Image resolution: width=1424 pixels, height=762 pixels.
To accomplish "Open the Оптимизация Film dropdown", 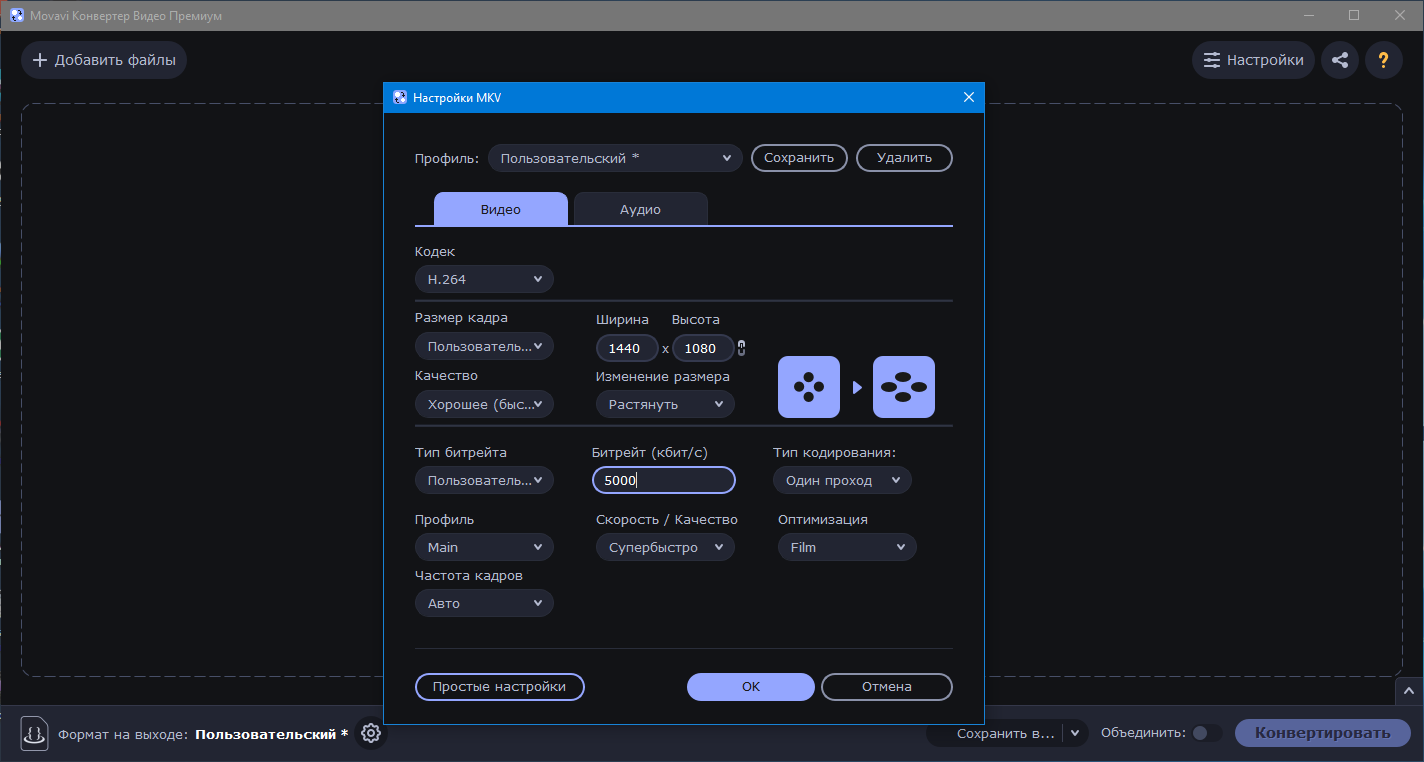I will pyautogui.click(x=847, y=547).
